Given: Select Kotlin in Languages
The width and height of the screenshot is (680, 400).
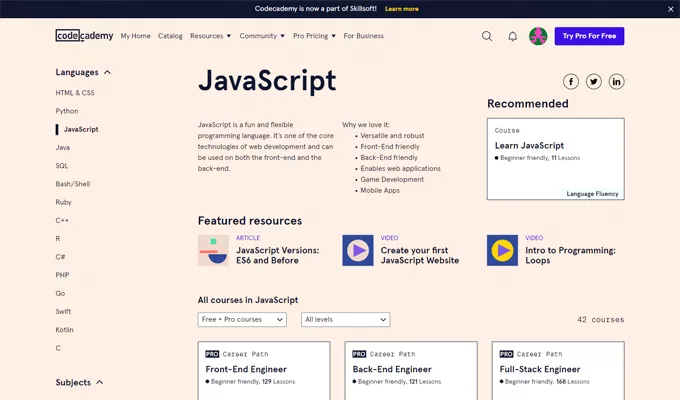Looking at the screenshot, I should click(64, 330).
